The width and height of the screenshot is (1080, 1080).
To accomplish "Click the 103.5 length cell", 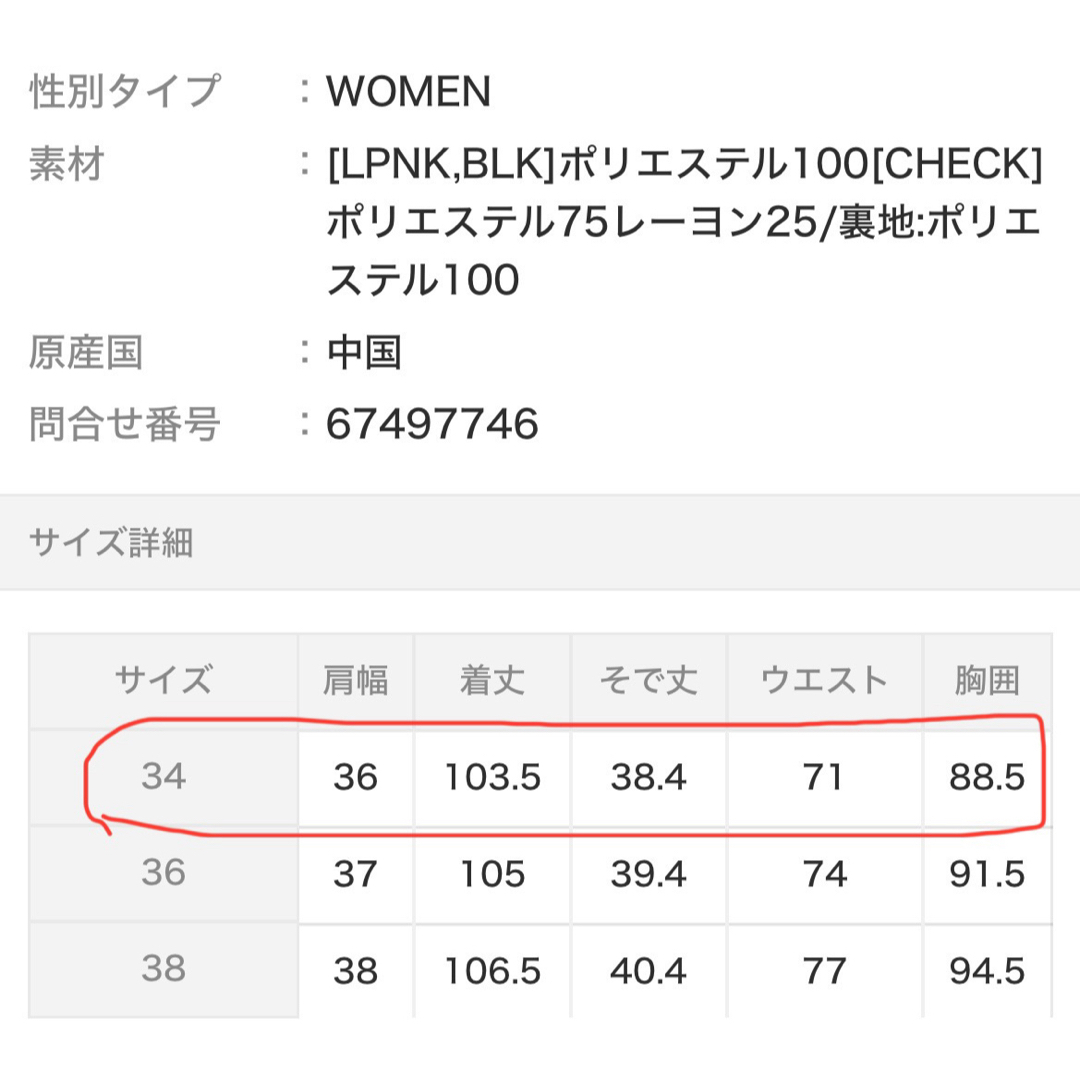I will coord(492,777).
